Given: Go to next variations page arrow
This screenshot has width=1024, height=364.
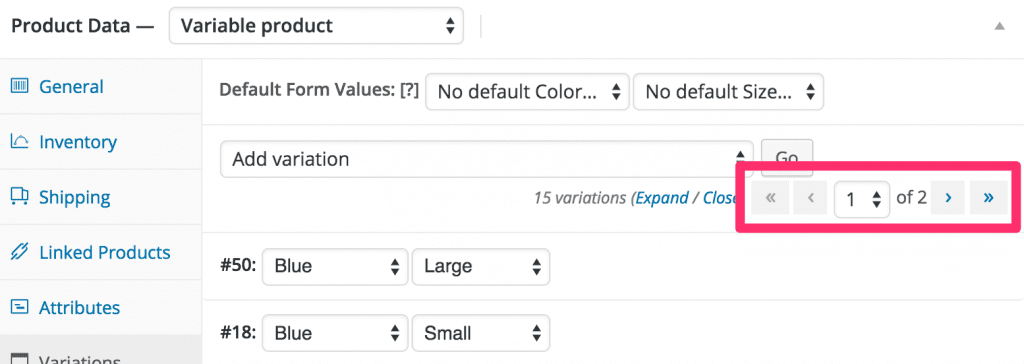Looking at the screenshot, I should pyautogui.click(x=948, y=197).
